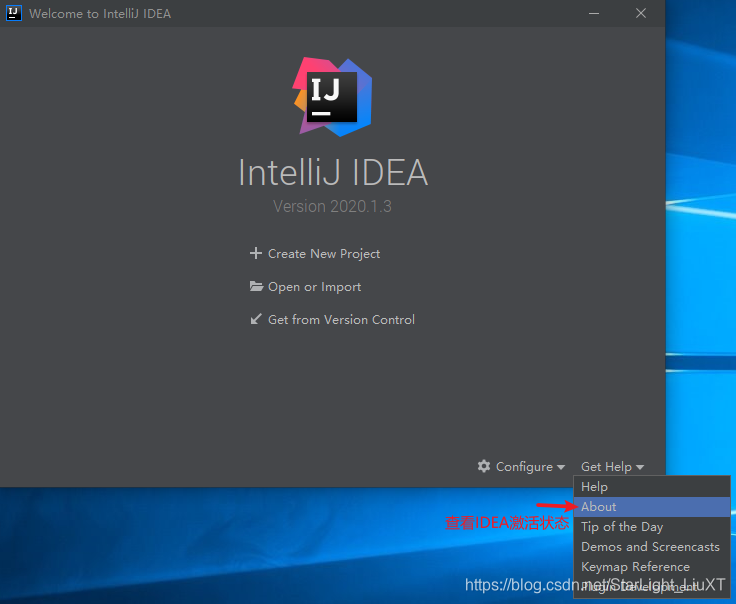Open the Open or Import option

(x=314, y=287)
